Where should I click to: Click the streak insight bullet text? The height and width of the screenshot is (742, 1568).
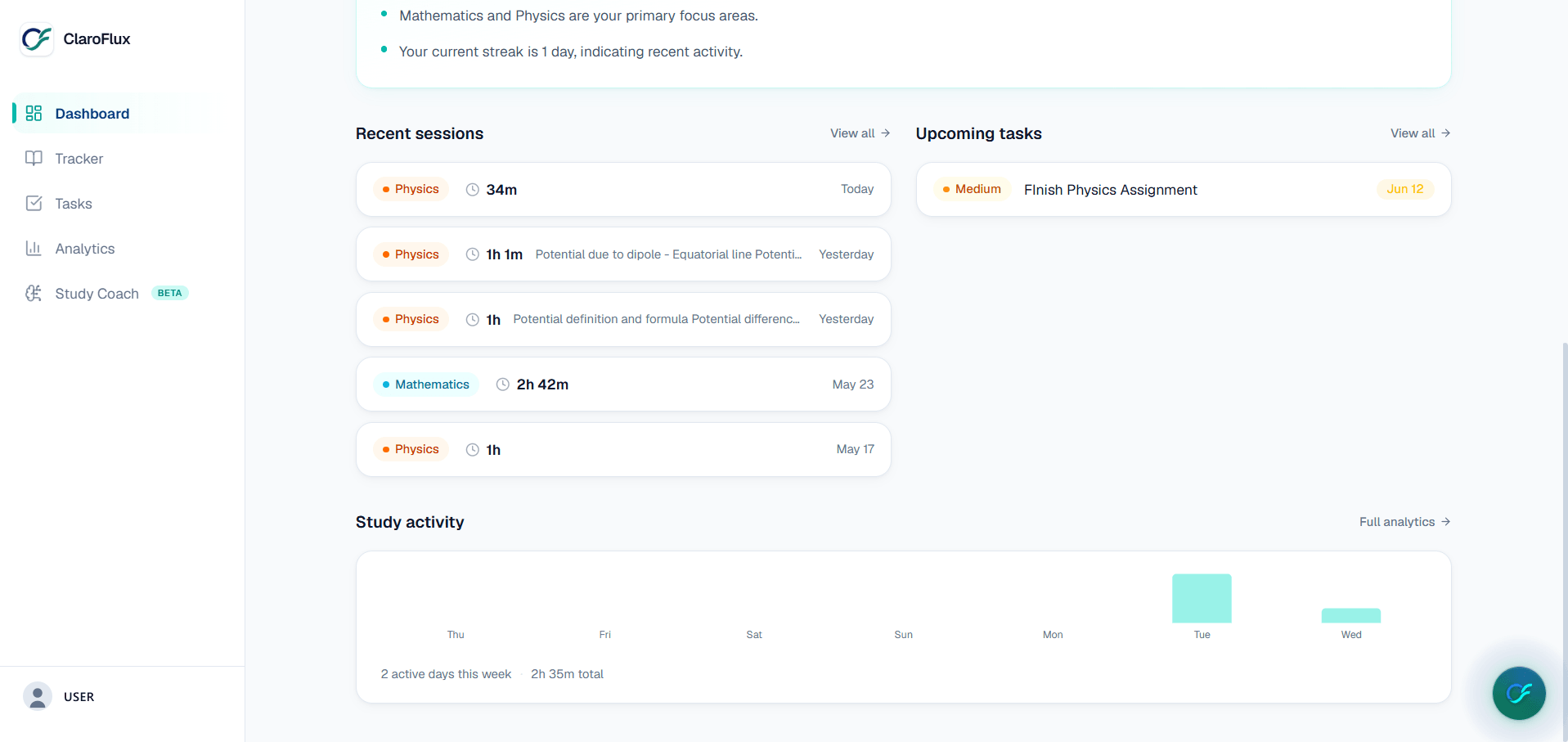571,52
